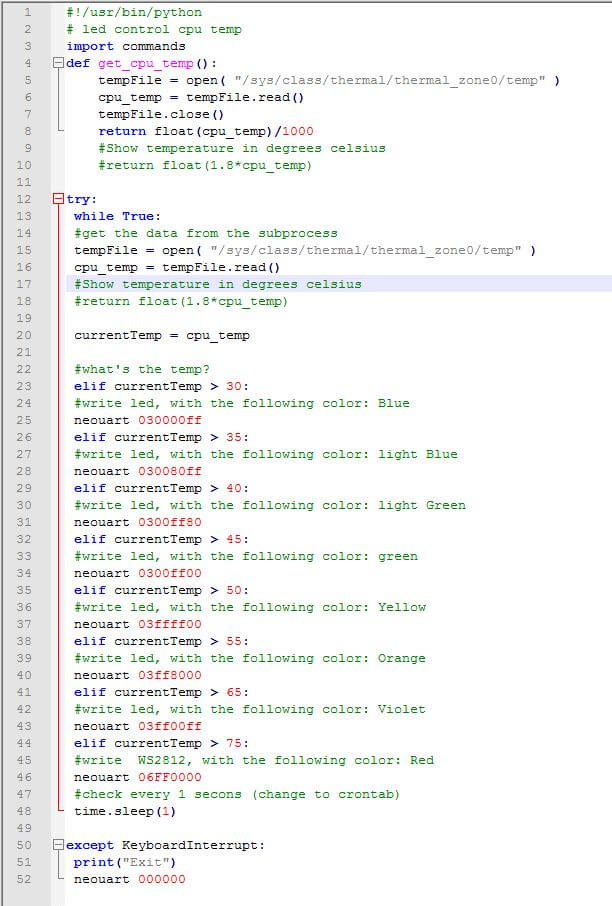612x906 pixels.
Task: Click 'elif currentTemp > 50:' line
Action: pyautogui.click(x=161, y=590)
